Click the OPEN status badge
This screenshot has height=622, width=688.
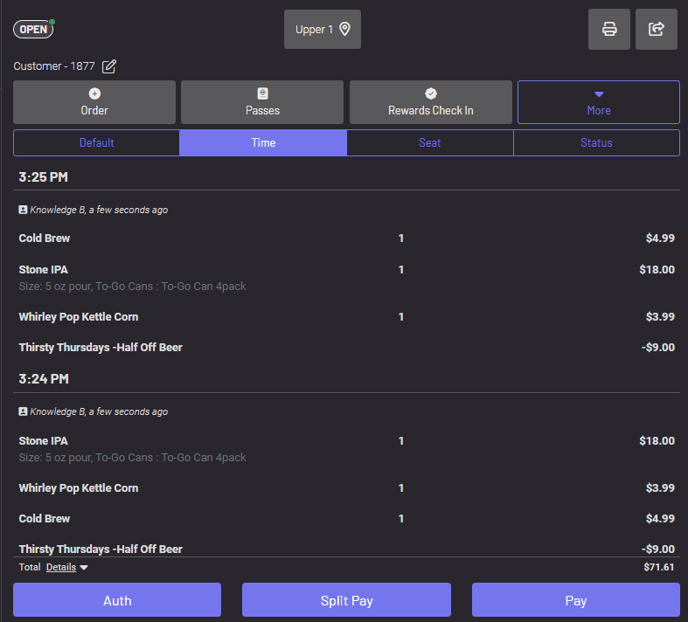33,29
